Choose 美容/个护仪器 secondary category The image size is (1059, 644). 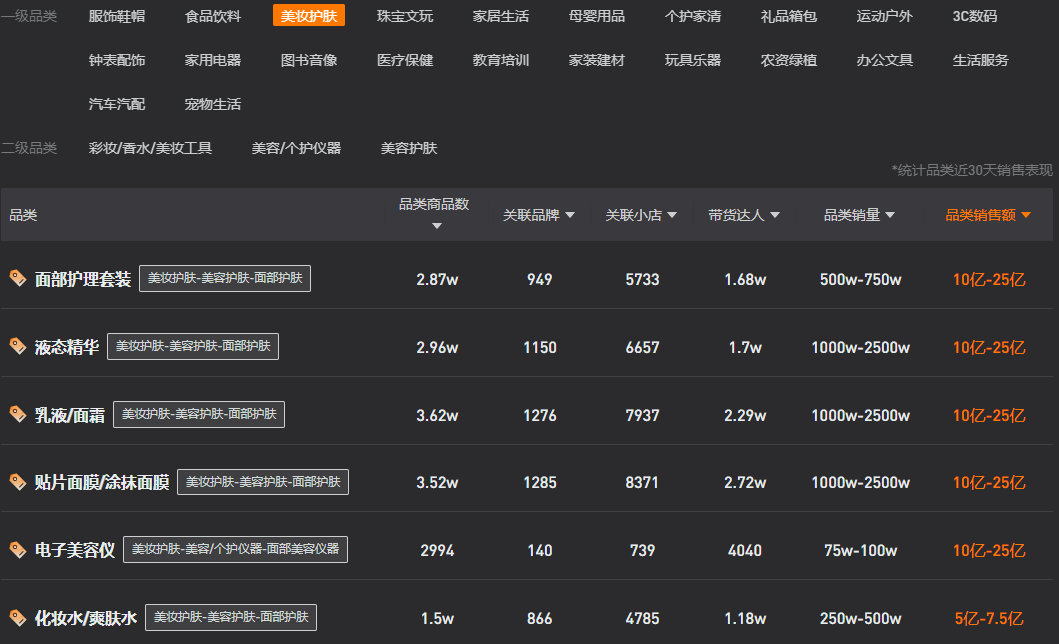coord(296,148)
